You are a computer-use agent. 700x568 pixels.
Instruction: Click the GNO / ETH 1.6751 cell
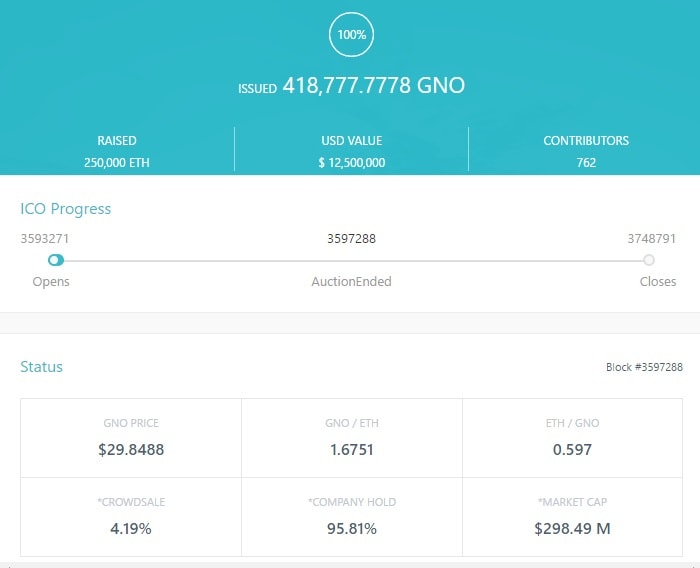(x=351, y=438)
